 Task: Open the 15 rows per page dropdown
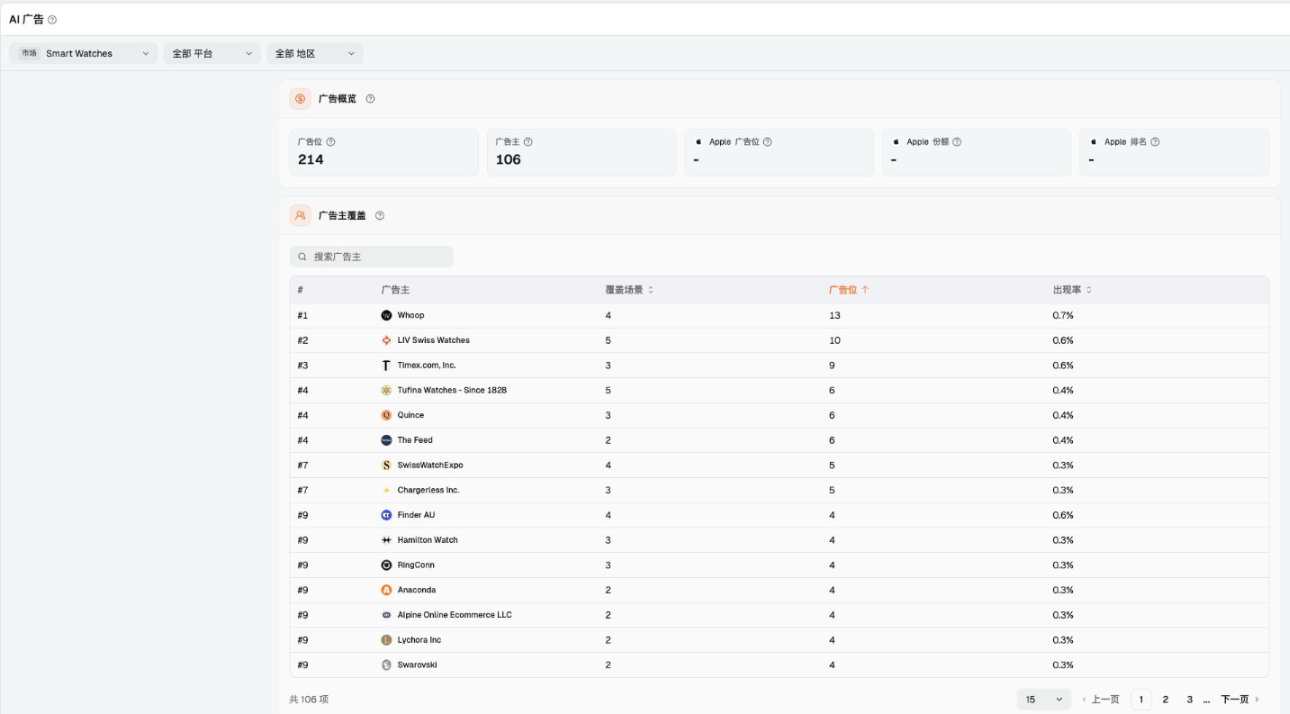(1044, 700)
